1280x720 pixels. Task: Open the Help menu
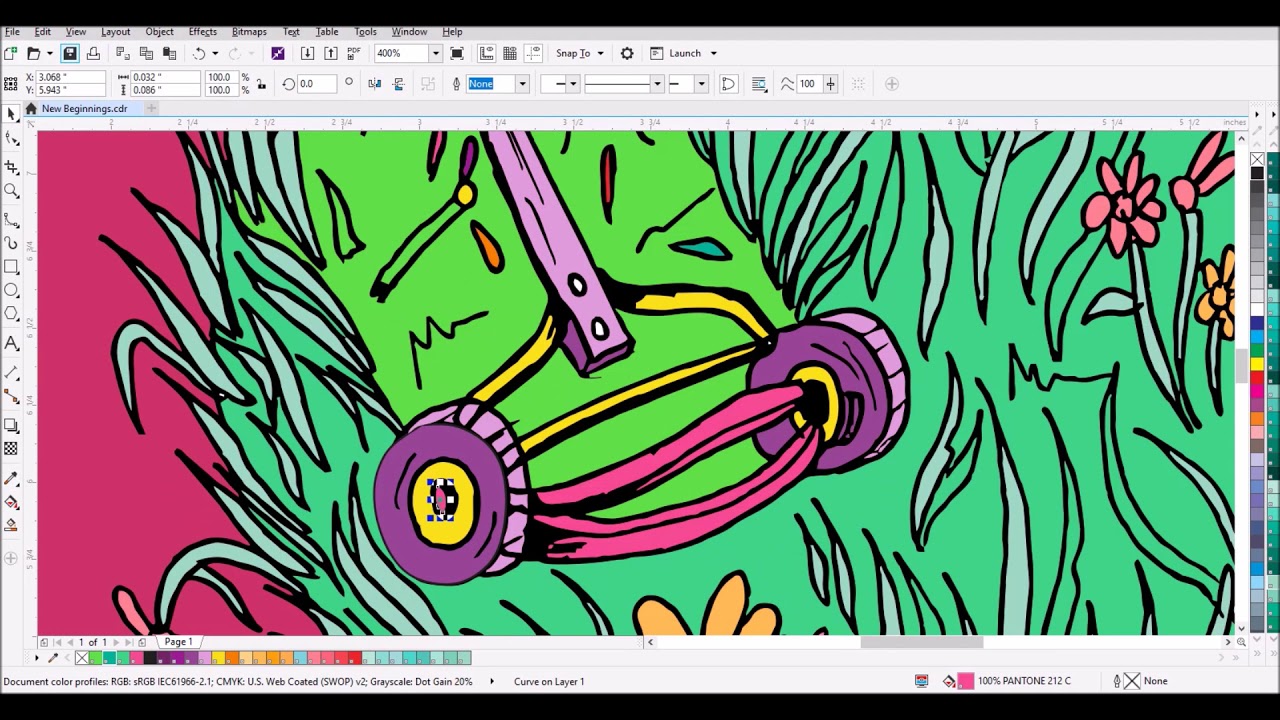coord(452,31)
